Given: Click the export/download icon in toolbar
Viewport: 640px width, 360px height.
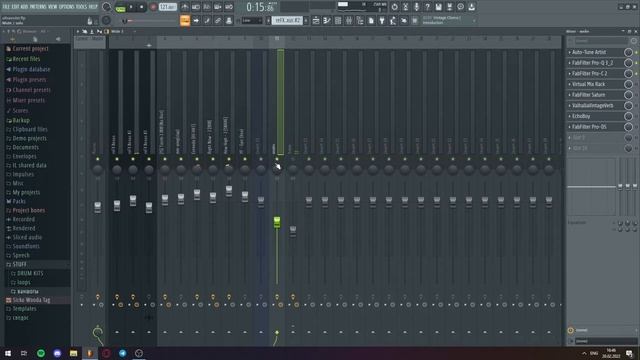Looking at the screenshot, I should pos(471,7).
